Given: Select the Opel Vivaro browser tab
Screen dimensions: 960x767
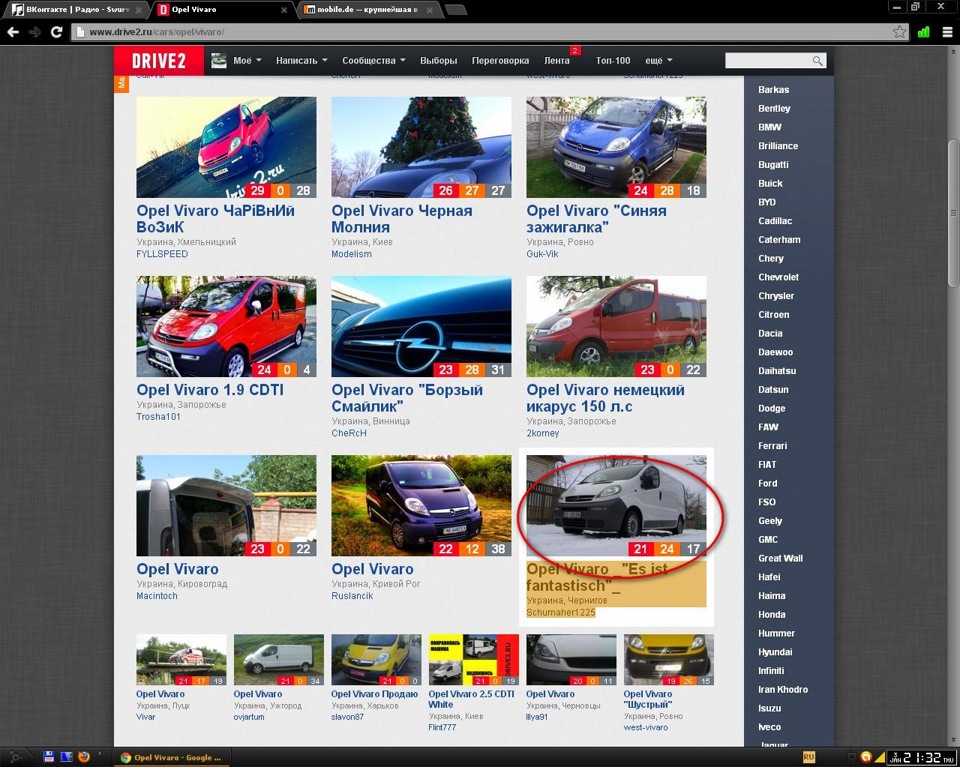Looking at the screenshot, I should [x=223, y=10].
